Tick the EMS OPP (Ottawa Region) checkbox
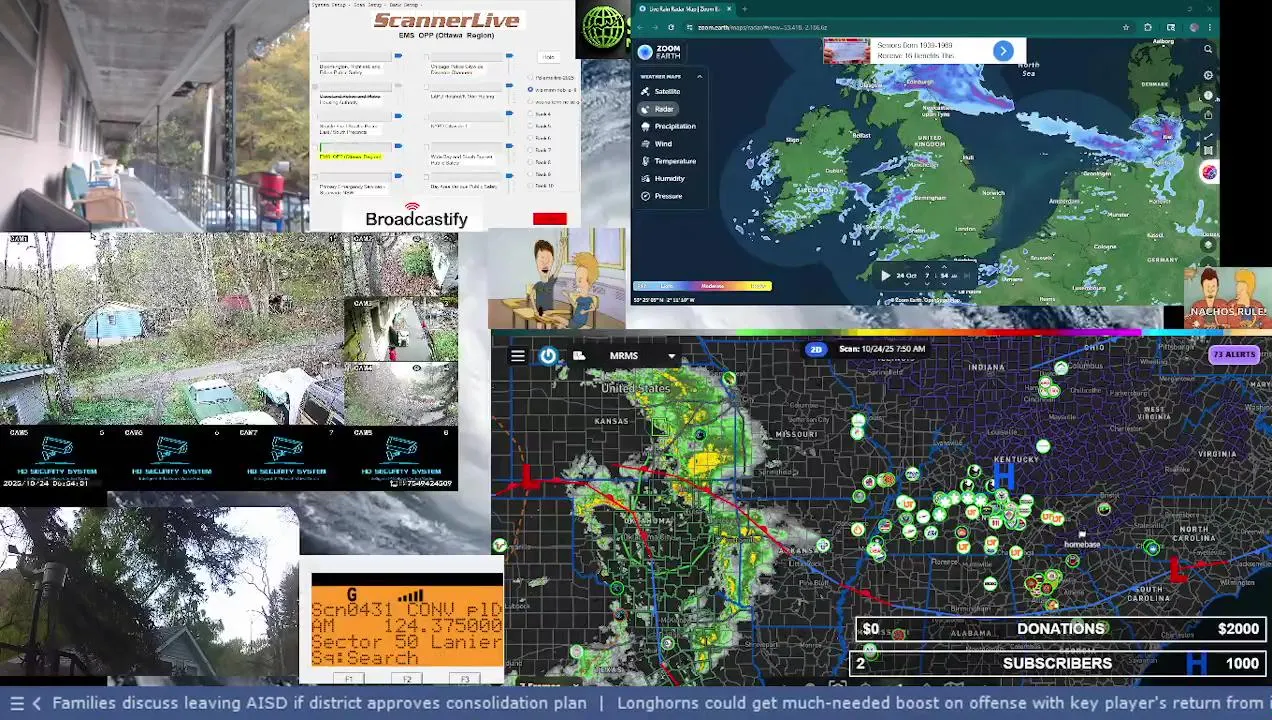The height and width of the screenshot is (720, 1272). pyautogui.click(x=315, y=148)
